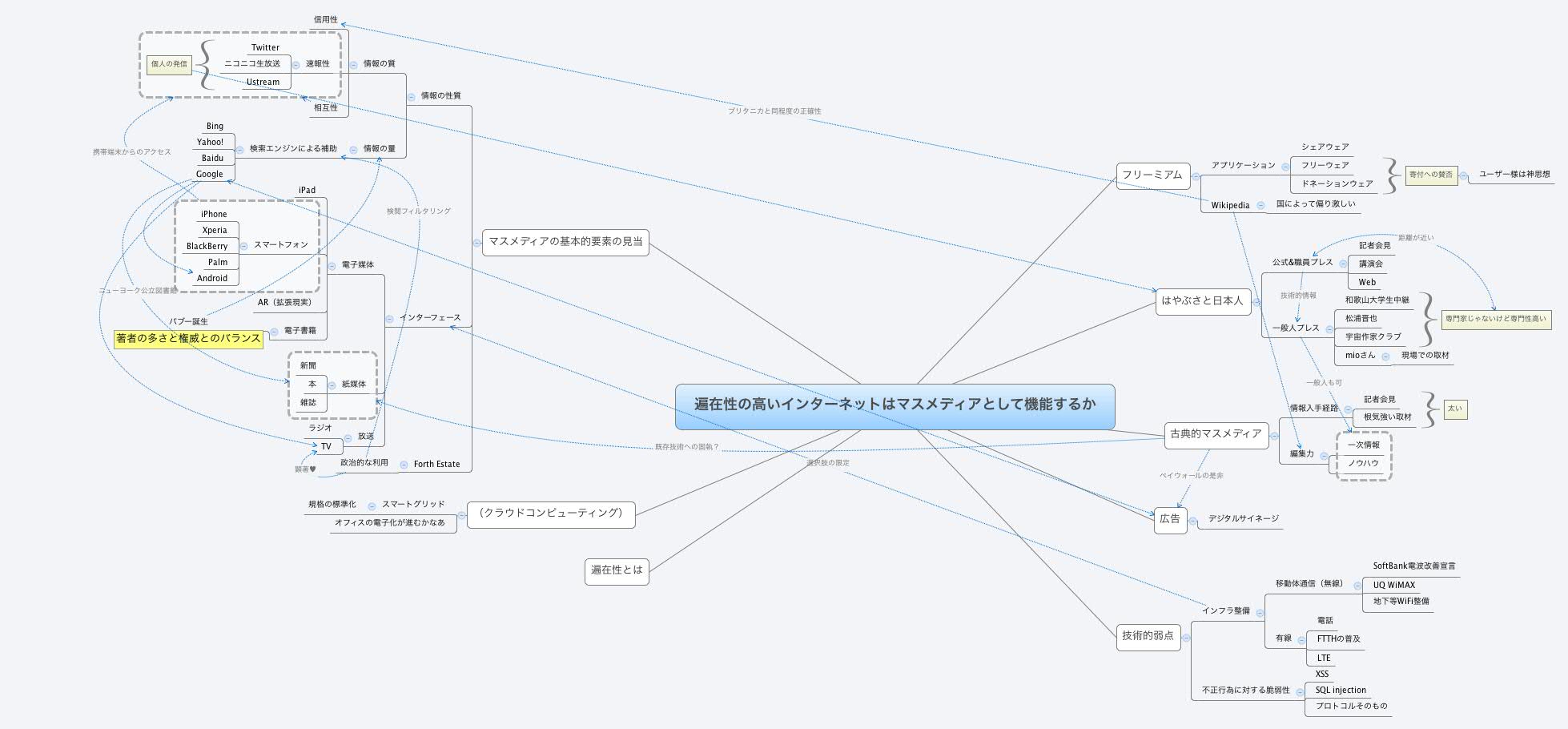The height and width of the screenshot is (729, 1568).
Task: Collapse the 情報の性質 subtree
Action: click(x=412, y=97)
